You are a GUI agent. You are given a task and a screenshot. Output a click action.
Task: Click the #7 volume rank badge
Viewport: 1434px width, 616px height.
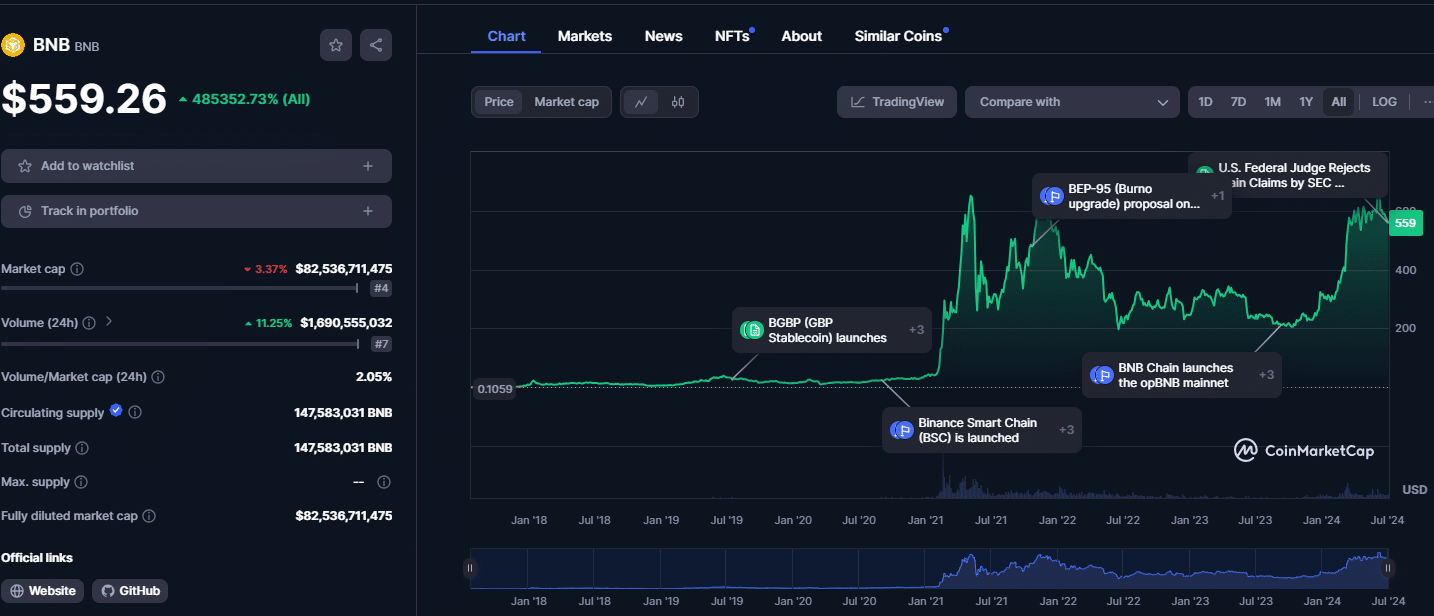(381, 344)
